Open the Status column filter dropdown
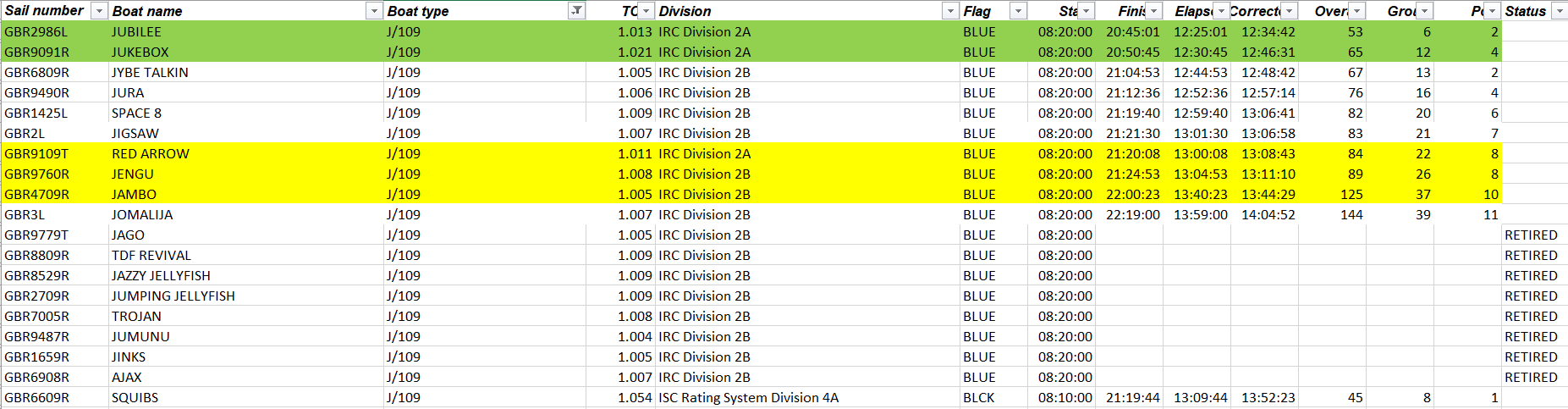The width and height of the screenshot is (1568, 409). click(x=1559, y=11)
